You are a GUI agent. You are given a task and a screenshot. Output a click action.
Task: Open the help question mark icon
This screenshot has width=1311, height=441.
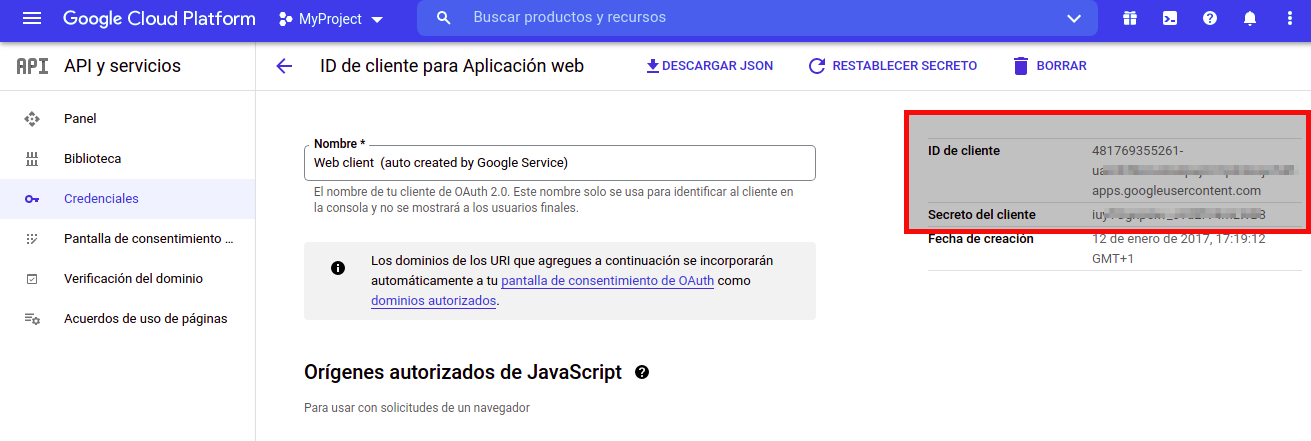(x=1209, y=19)
